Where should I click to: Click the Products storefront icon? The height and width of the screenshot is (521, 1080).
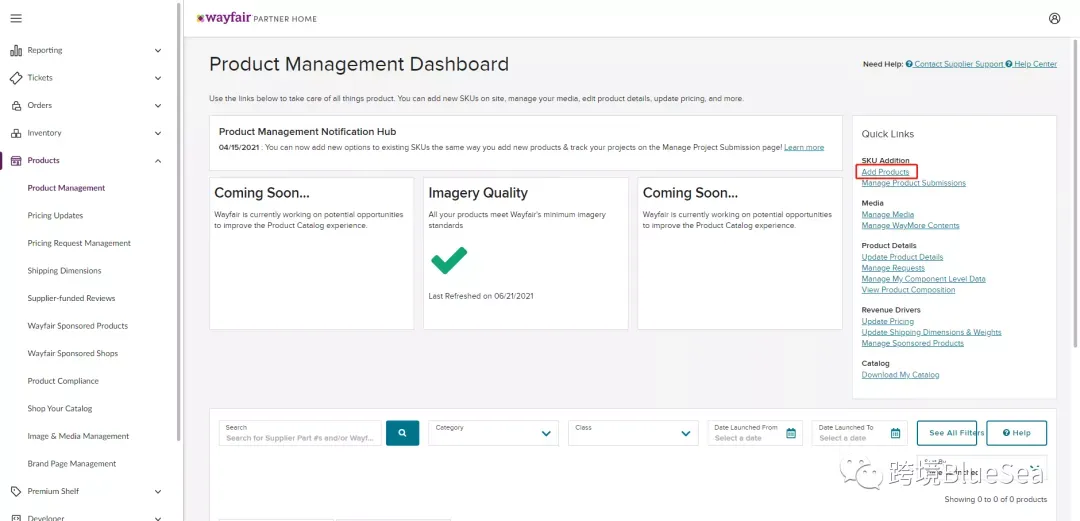click(16, 161)
